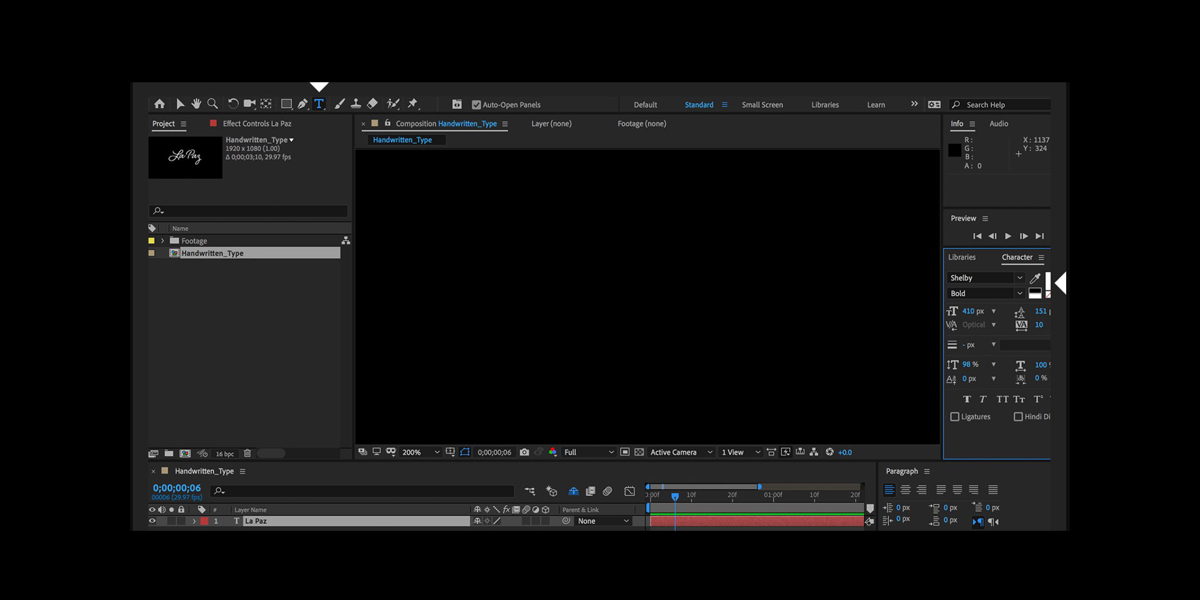The height and width of the screenshot is (600, 1200).
Task: Toggle the transparency grid in viewer
Action: [639, 452]
